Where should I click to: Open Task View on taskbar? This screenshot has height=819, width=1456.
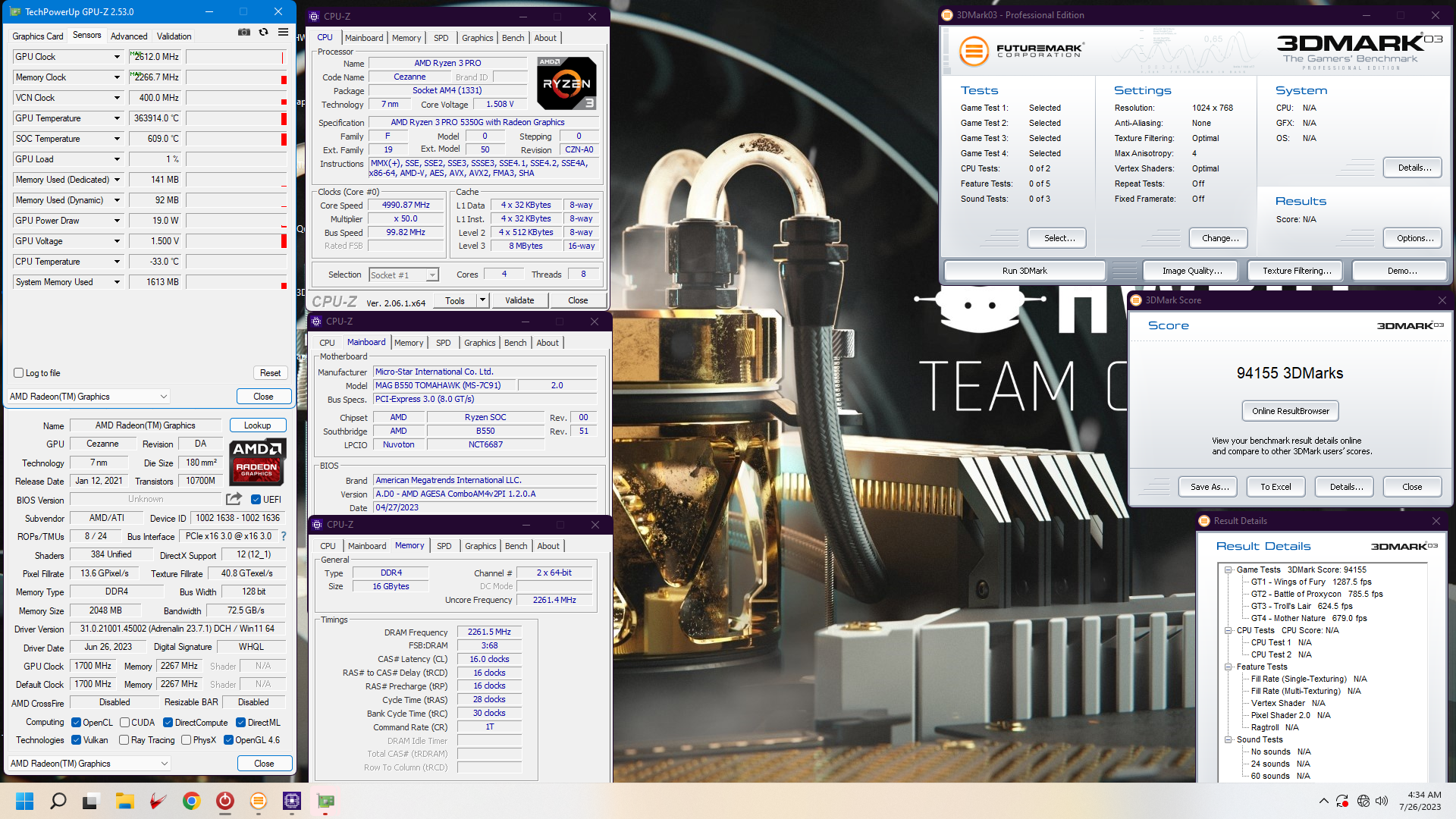pyautogui.click(x=92, y=801)
